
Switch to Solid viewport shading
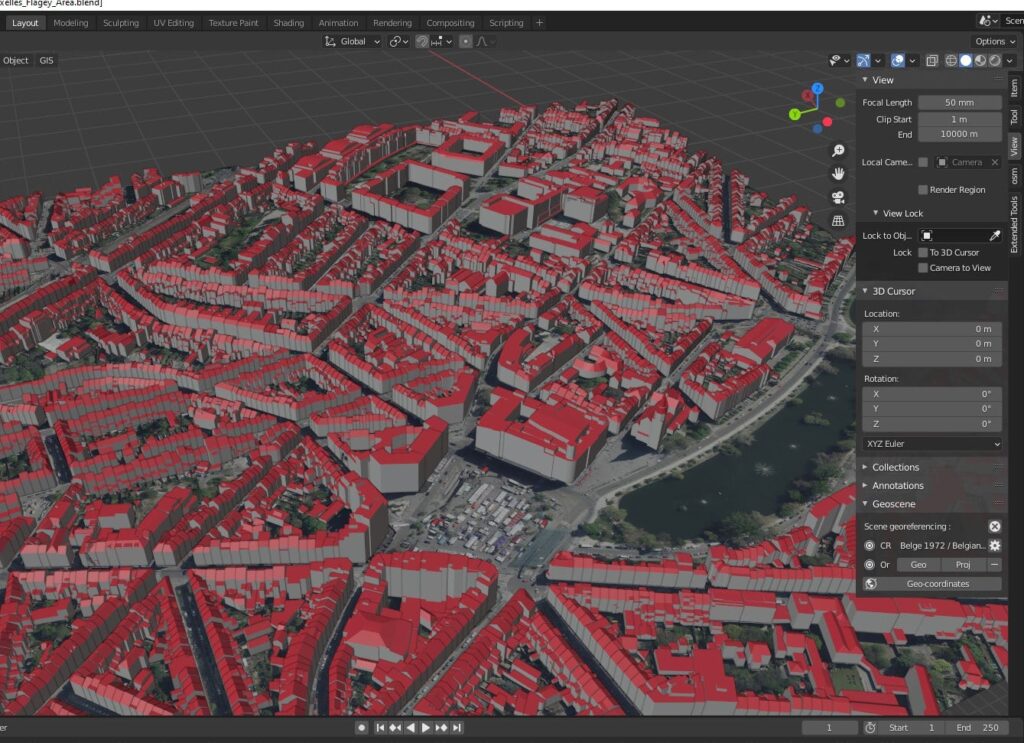tap(964, 60)
